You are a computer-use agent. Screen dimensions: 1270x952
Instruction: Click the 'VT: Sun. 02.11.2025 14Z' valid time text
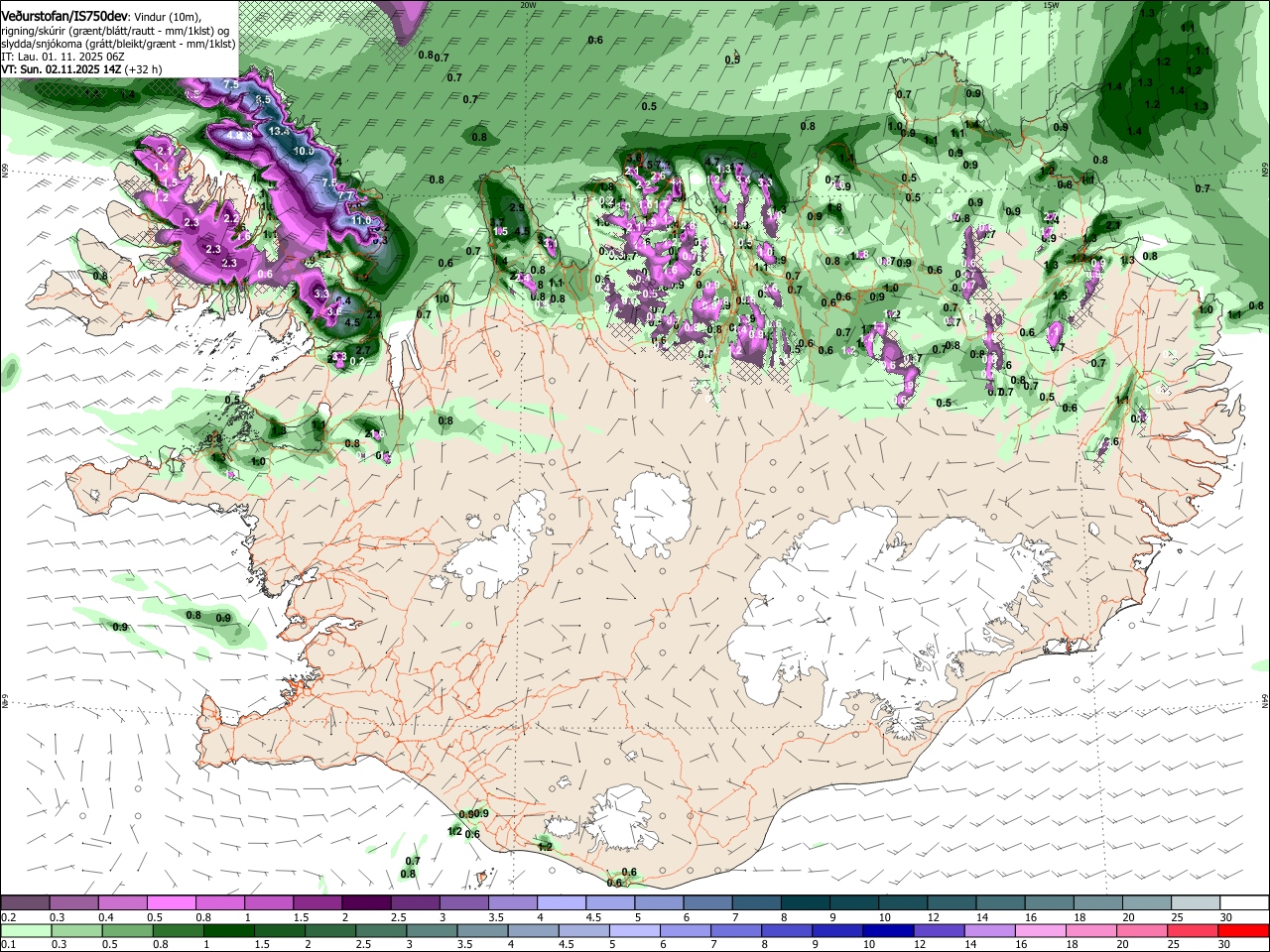point(62,69)
